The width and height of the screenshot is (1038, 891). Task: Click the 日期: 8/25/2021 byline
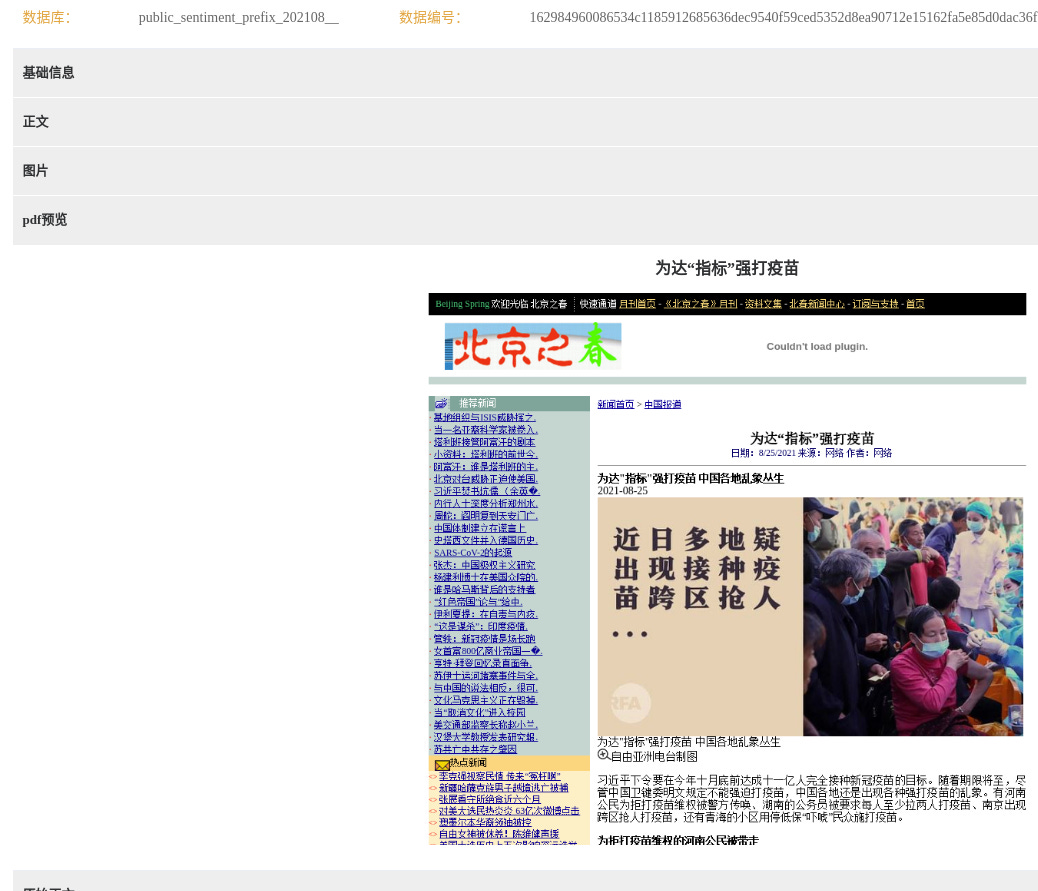coord(763,453)
